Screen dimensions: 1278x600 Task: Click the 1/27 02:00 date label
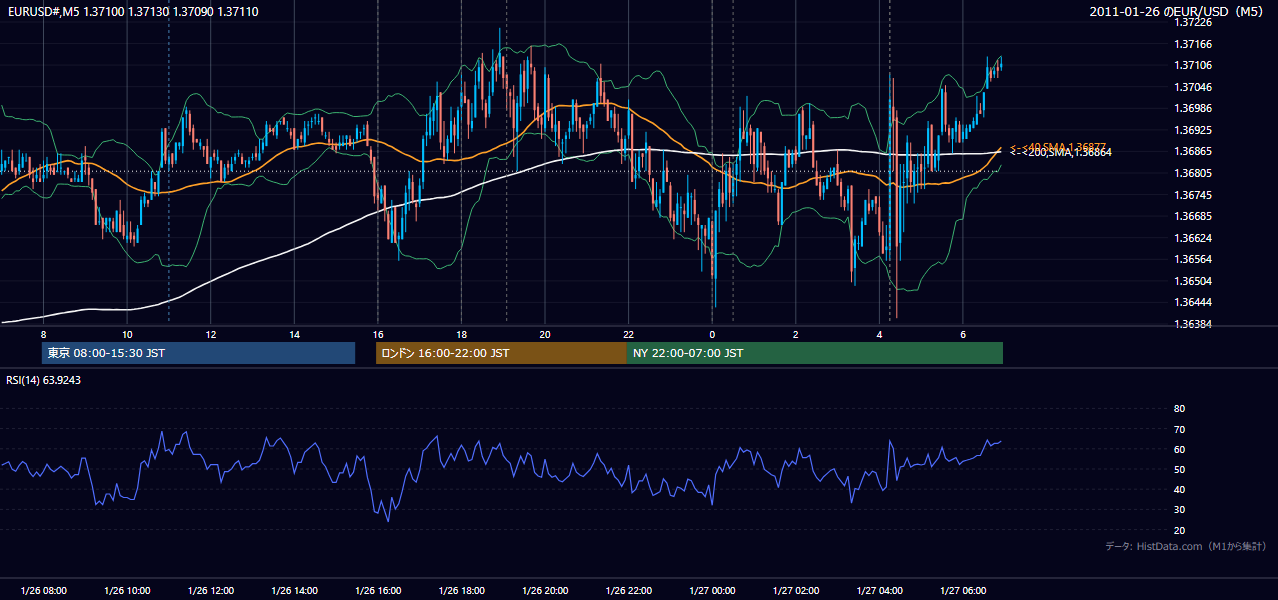tap(795, 590)
